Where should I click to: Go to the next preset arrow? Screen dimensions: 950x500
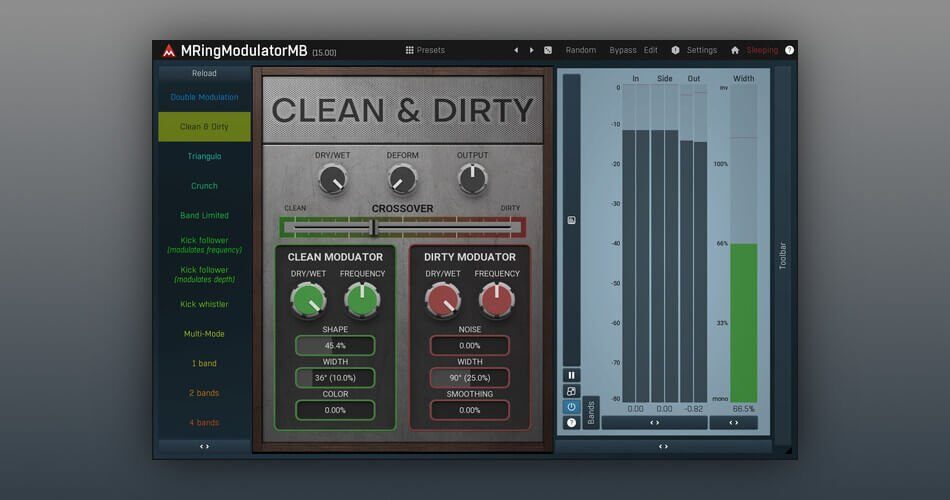click(x=531, y=50)
